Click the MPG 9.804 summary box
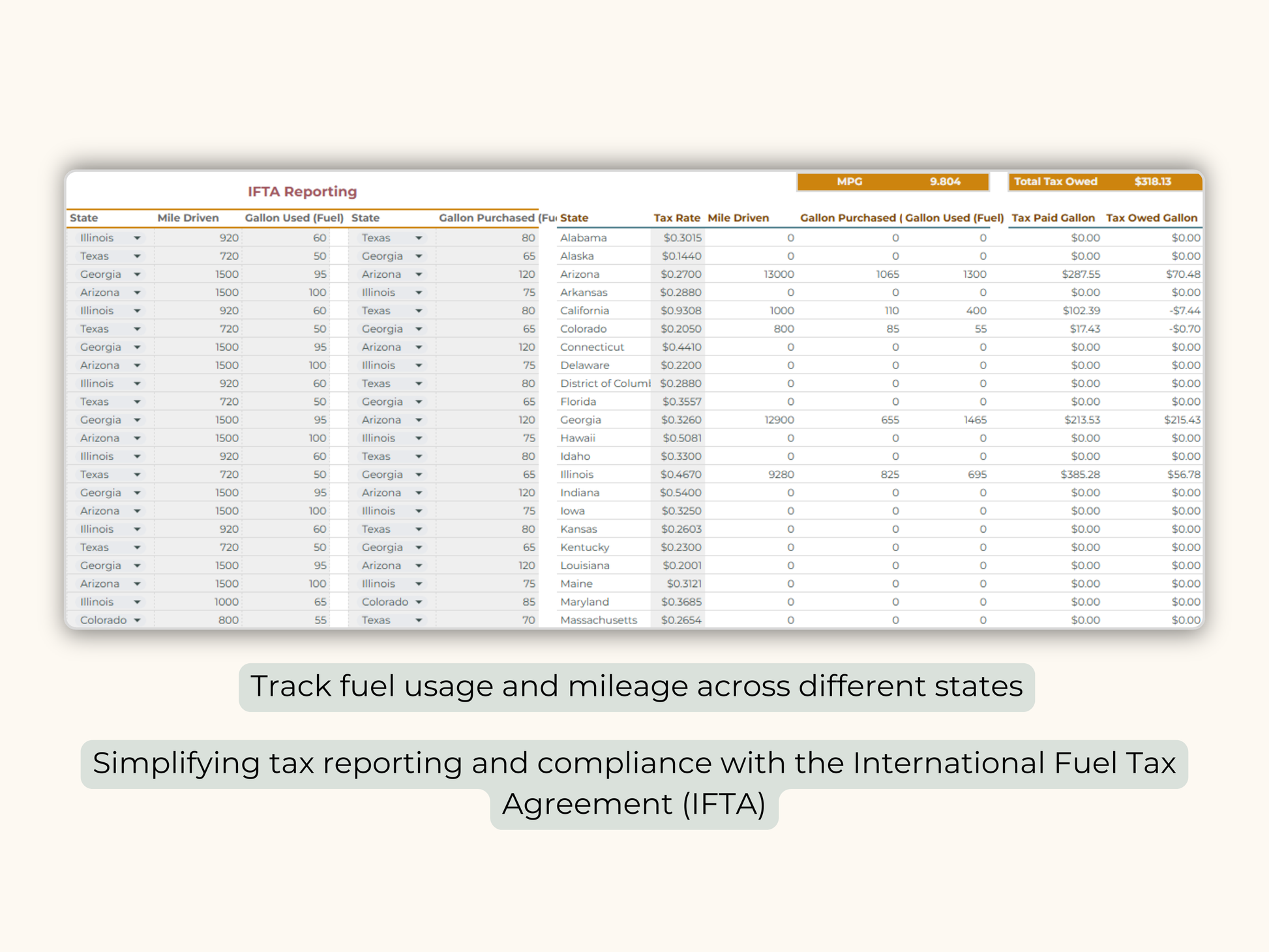 click(x=893, y=182)
